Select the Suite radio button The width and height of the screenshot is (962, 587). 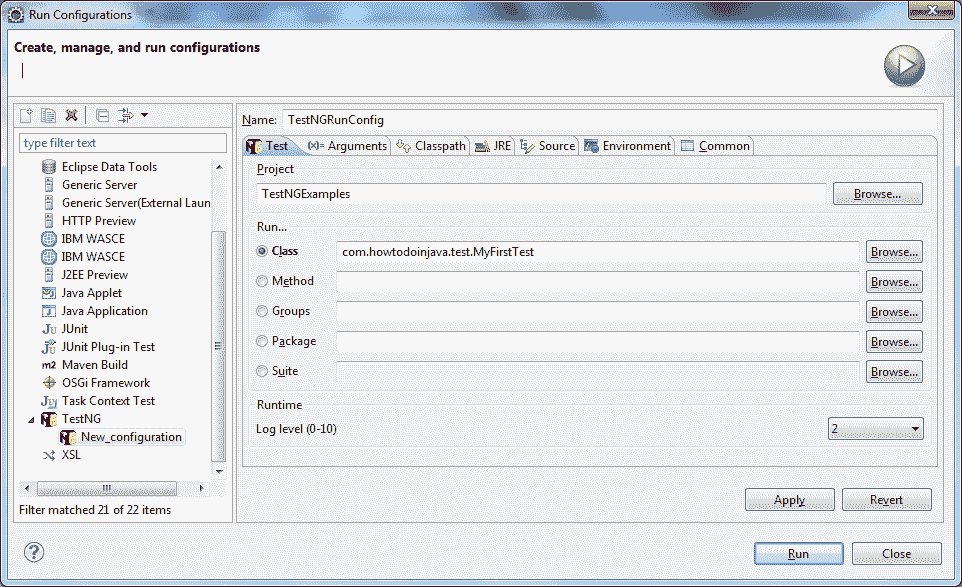click(262, 371)
